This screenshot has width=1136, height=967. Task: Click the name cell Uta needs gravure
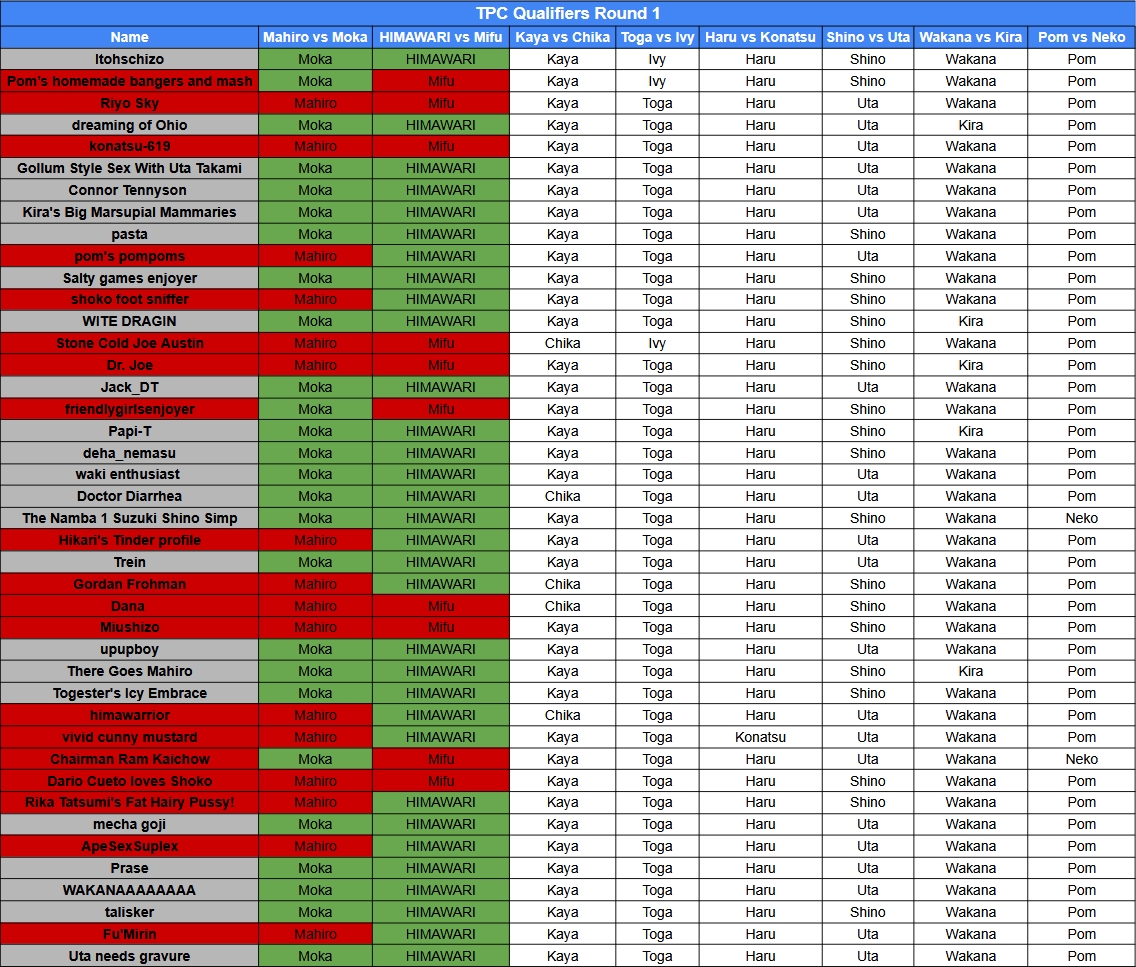tap(130, 956)
